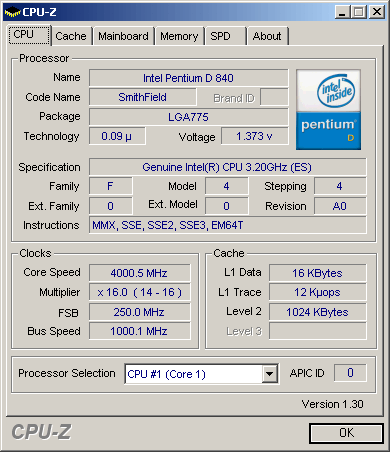Click the Ext. Model value field
The width and height of the screenshot is (390, 452).
click(x=227, y=206)
